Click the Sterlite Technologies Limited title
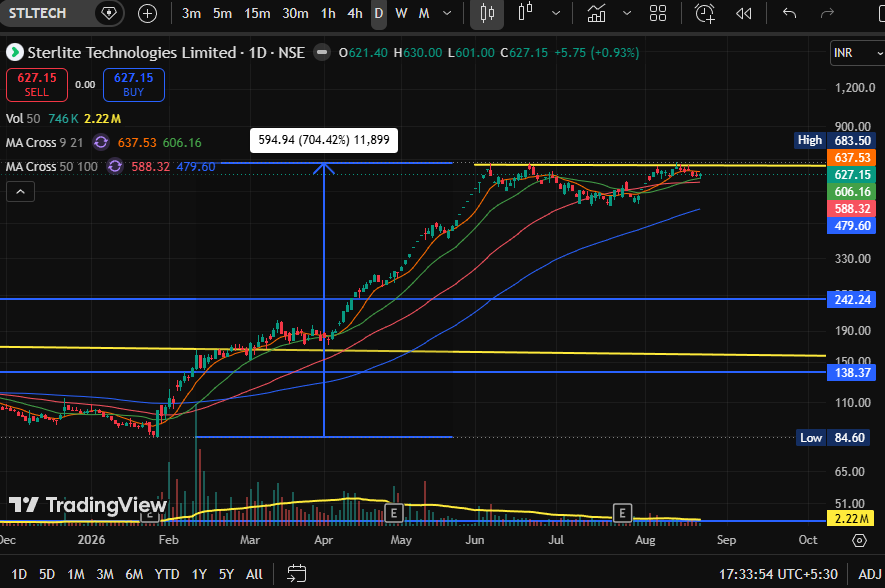Screen dimensions: 885x588 pos(132,52)
